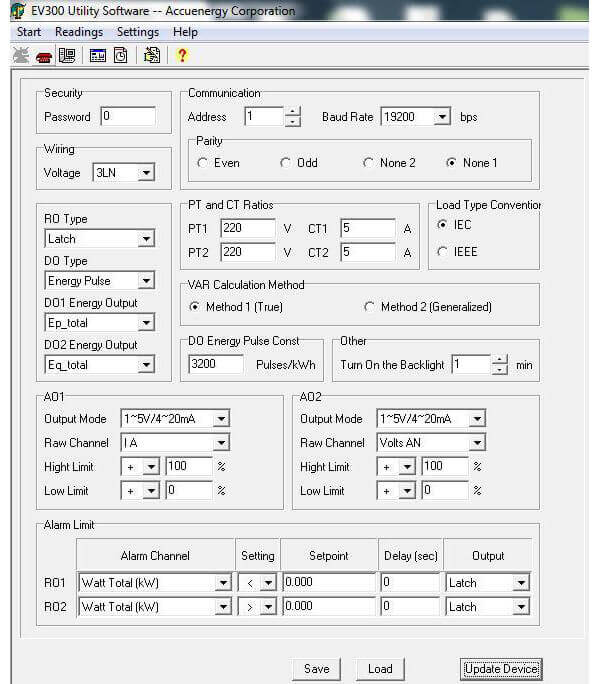Click the clock page toolbar icon
Image resolution: width=600 pixels, height=684 pixels.
[x=120, y=56]
